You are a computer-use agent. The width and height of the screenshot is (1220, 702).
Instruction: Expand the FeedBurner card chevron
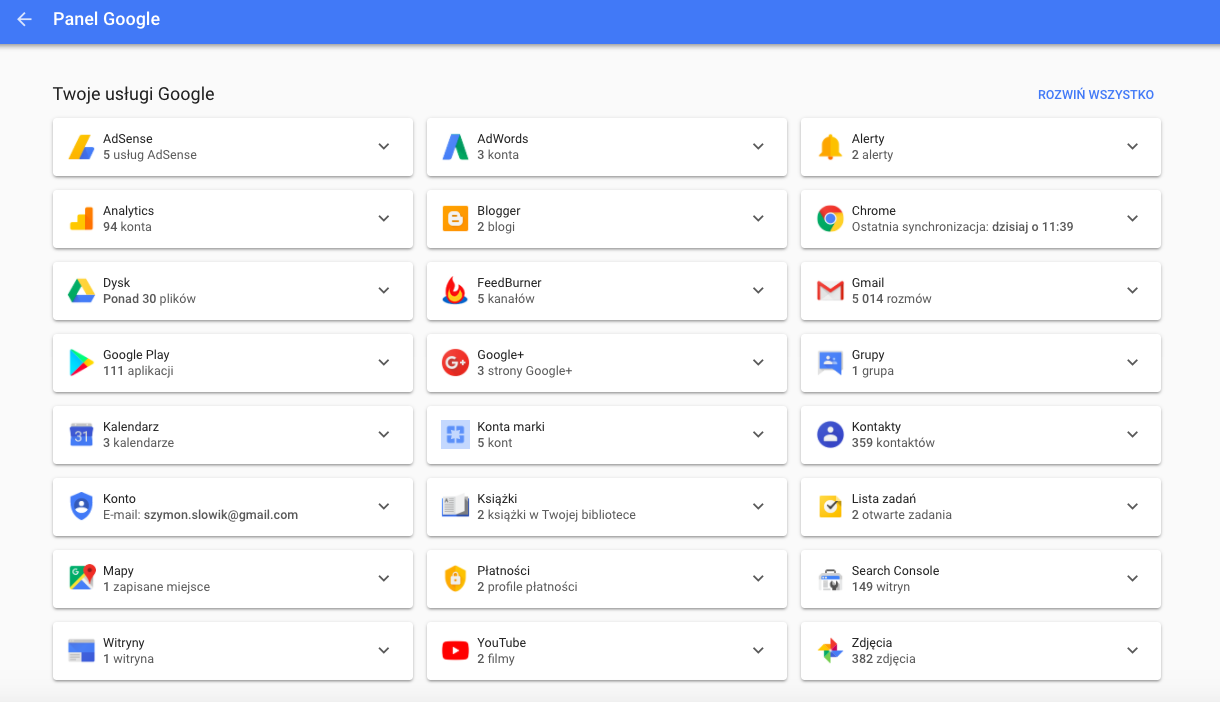tap(758, 291)
